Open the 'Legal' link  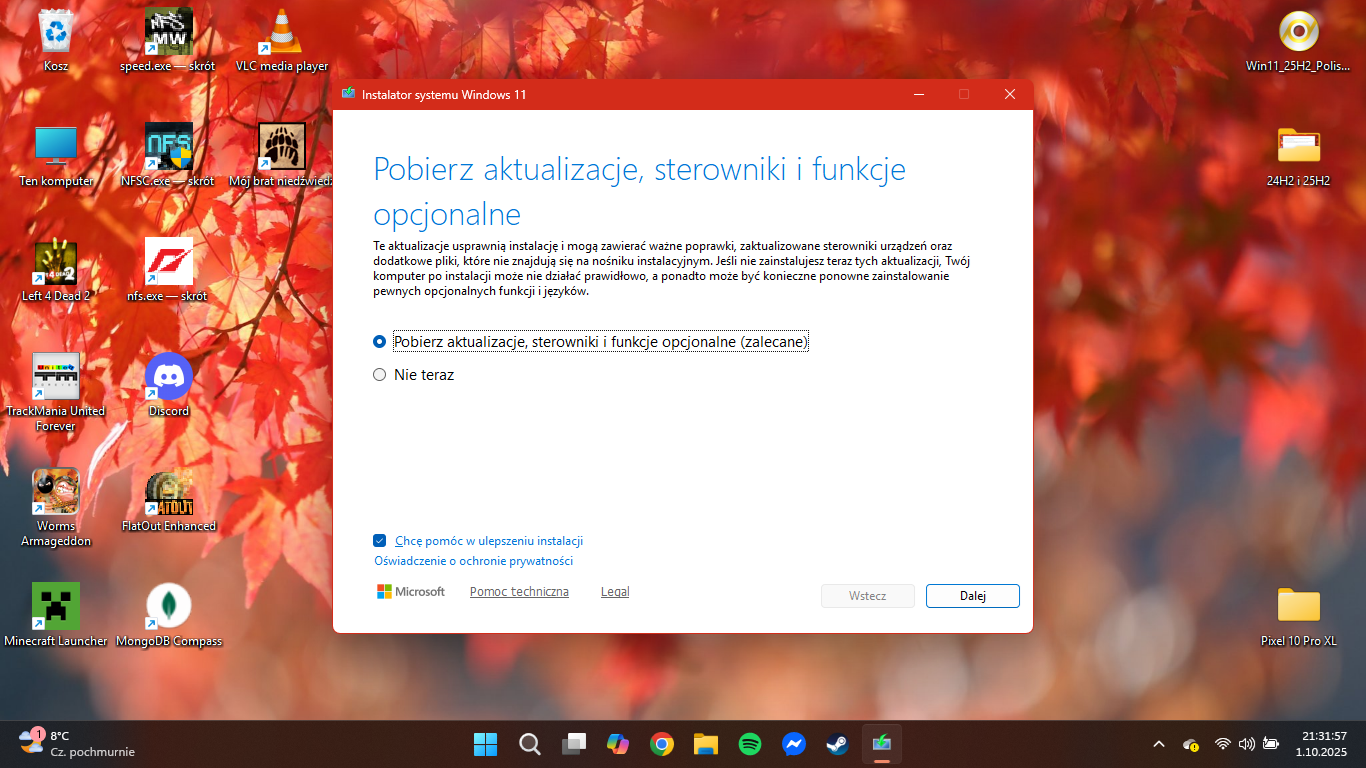615,592
